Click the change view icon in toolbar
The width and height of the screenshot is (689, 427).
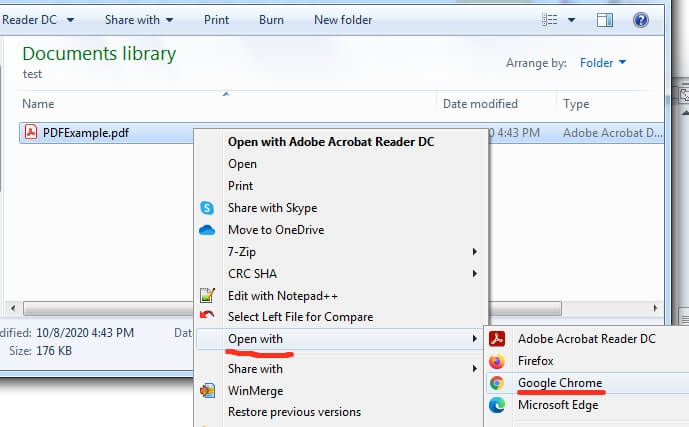[x=549, y=20]
